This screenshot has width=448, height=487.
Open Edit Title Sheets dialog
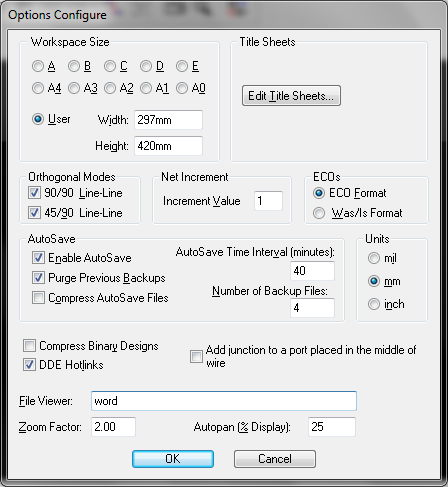291,96
